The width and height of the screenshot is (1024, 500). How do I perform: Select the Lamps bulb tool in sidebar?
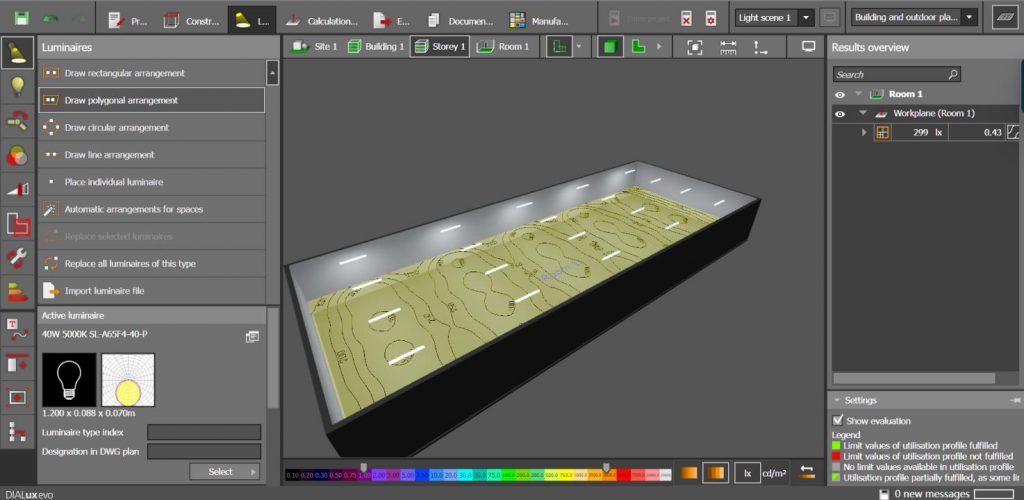tap(18, 86)
